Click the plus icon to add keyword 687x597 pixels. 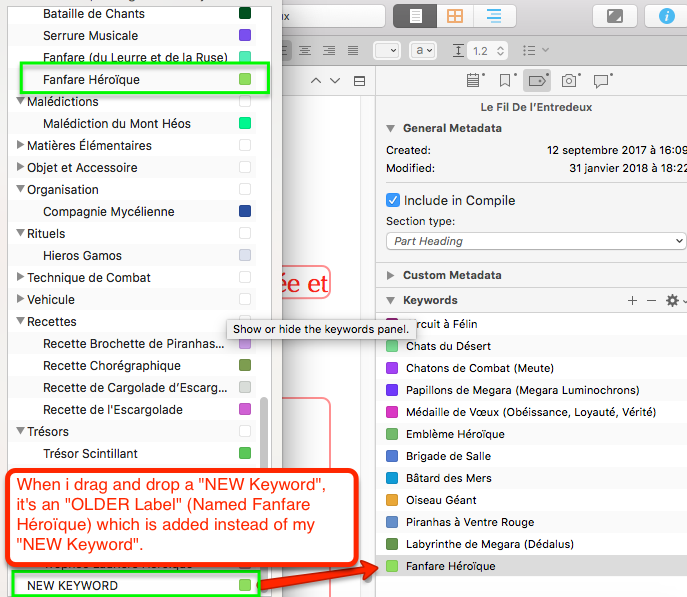click(x=631, y=300)
